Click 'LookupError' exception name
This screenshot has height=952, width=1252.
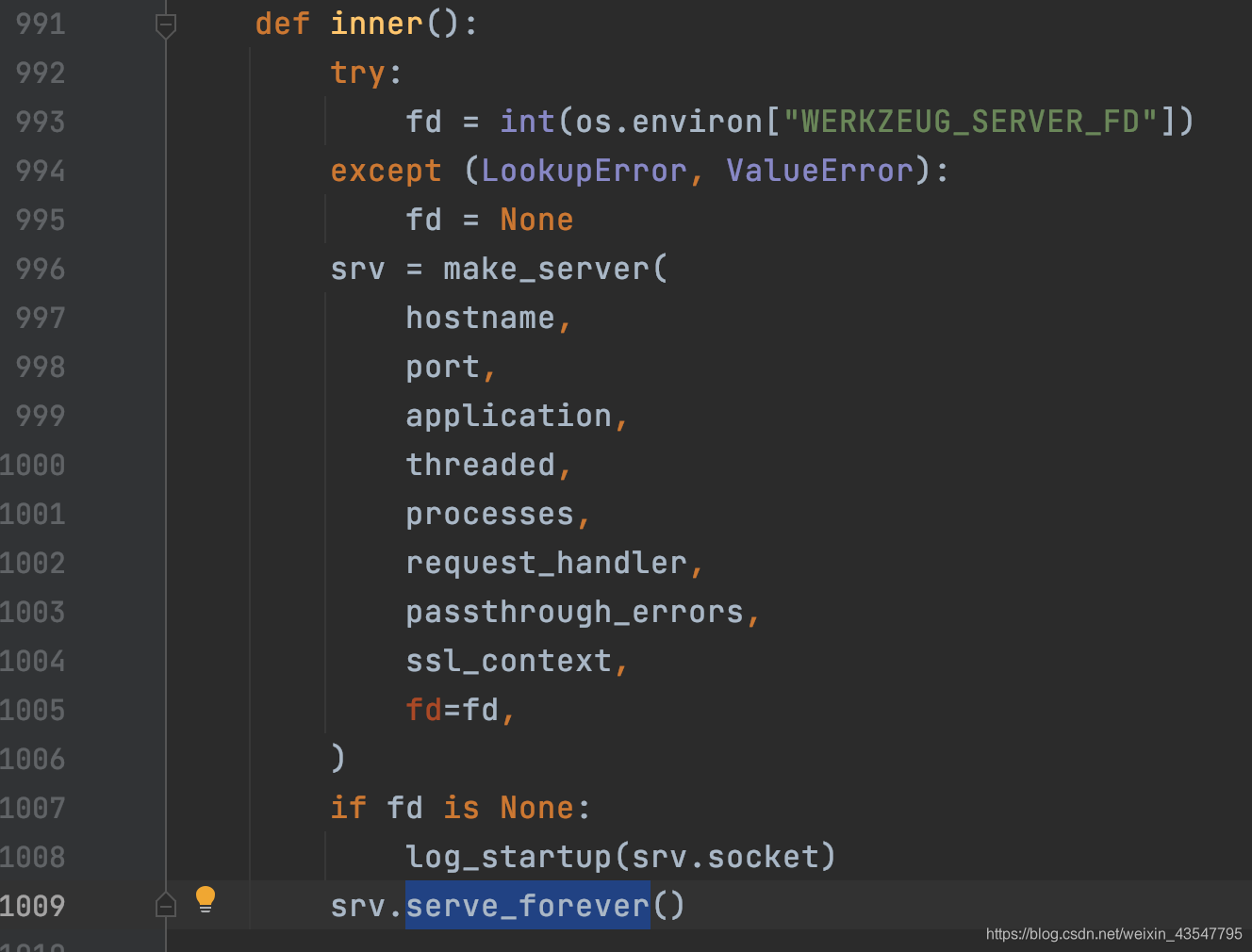[584, 172]
